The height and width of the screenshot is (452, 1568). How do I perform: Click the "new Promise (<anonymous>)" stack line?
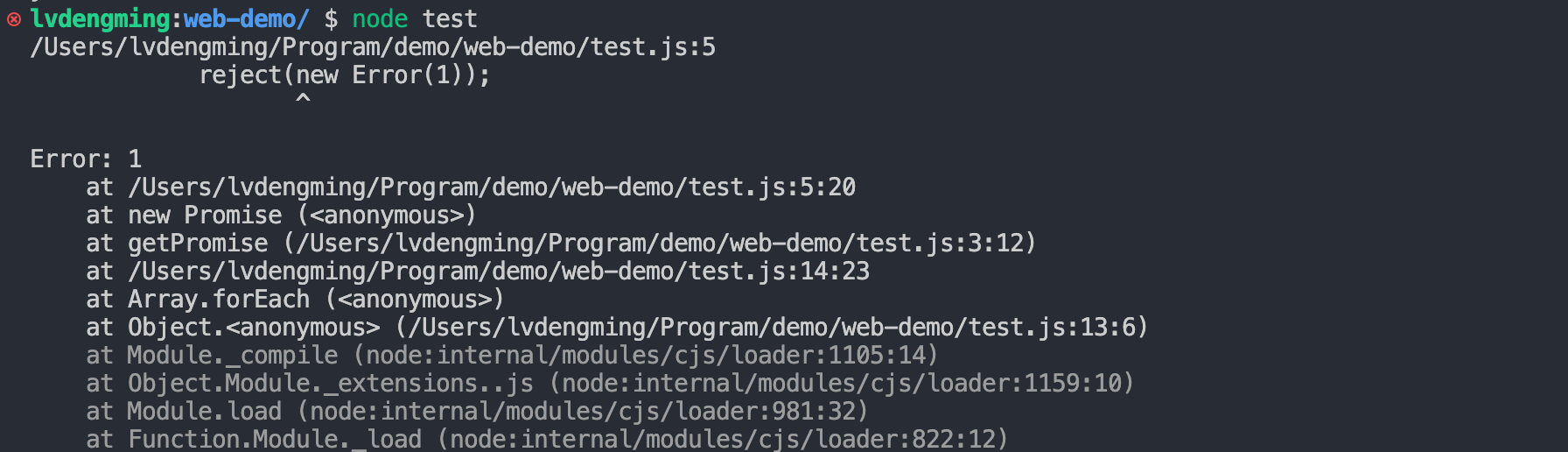coord(301,215)
